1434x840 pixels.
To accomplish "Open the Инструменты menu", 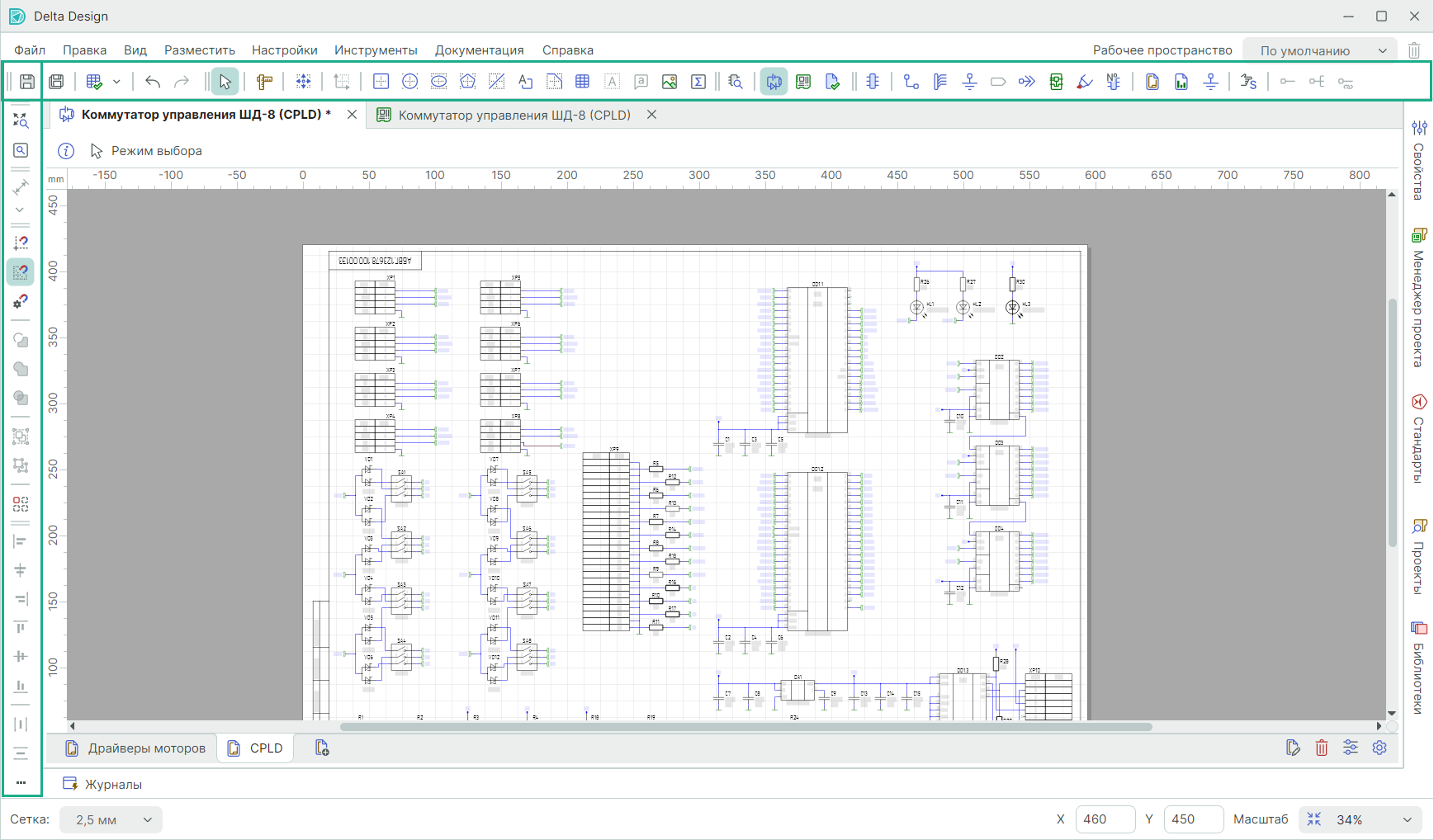I will 376,50.
